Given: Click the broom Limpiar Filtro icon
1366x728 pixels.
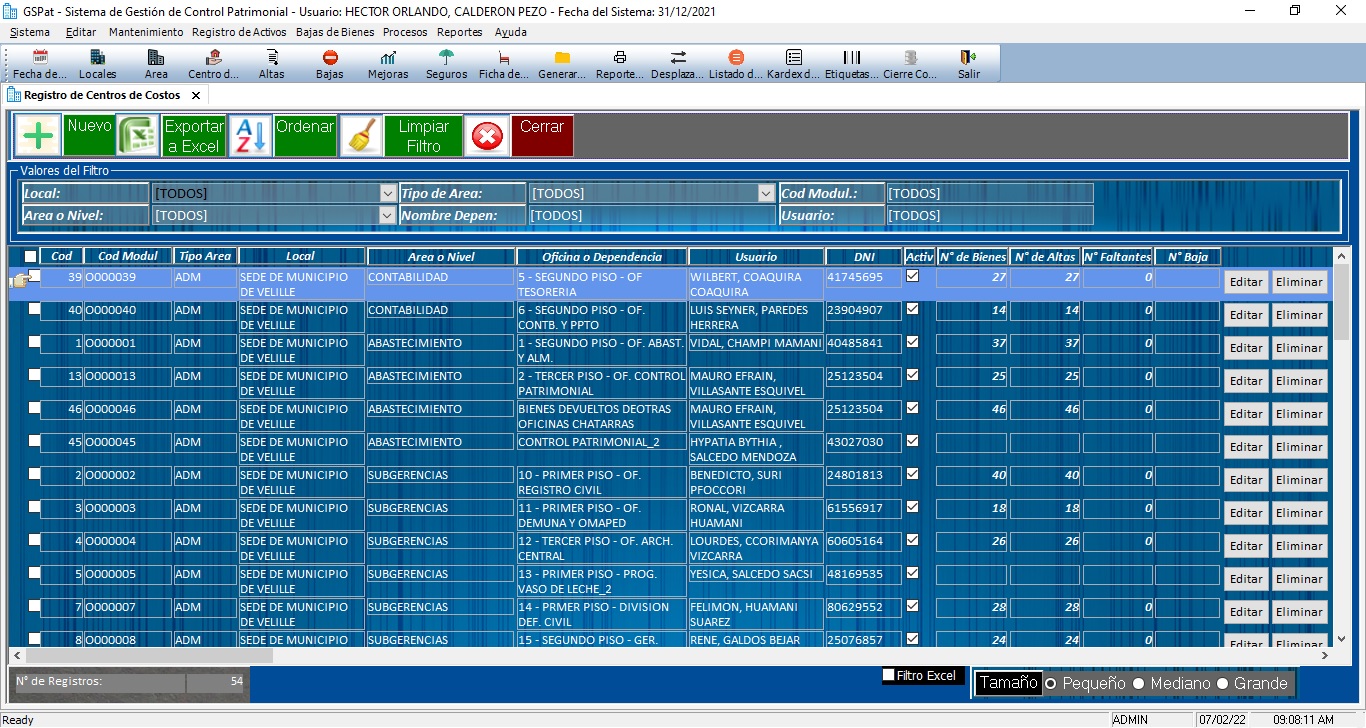Looking at the screenshot, I should point(361,136).
